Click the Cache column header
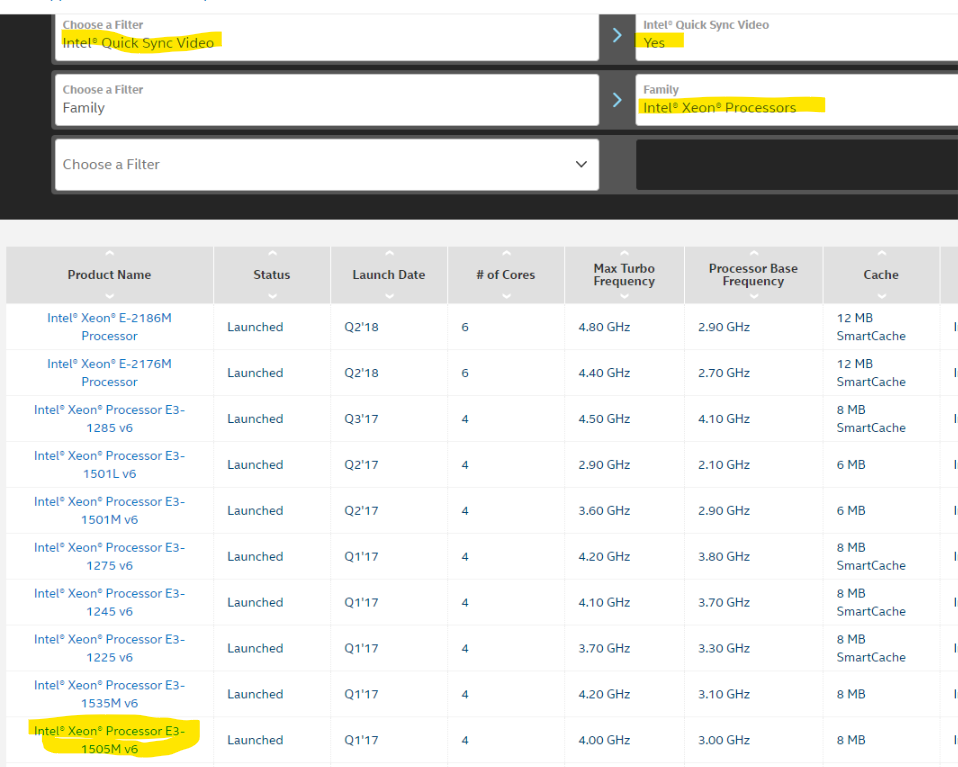 [881, 275]
